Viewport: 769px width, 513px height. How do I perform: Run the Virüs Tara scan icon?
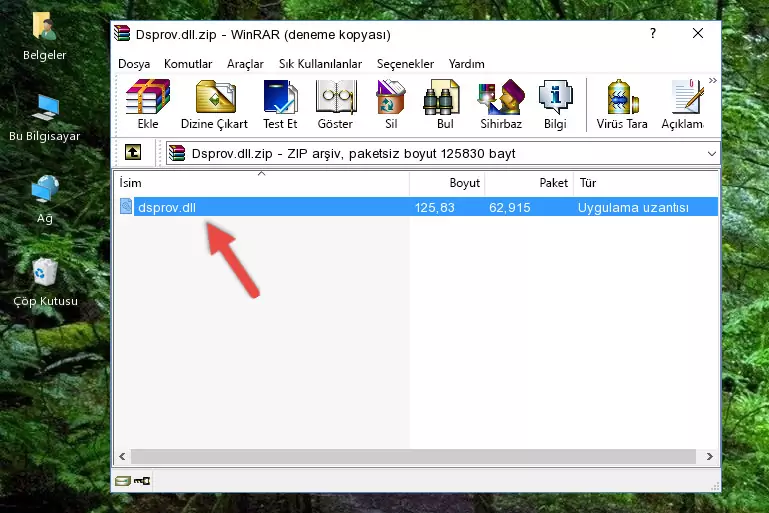(622, 104)
